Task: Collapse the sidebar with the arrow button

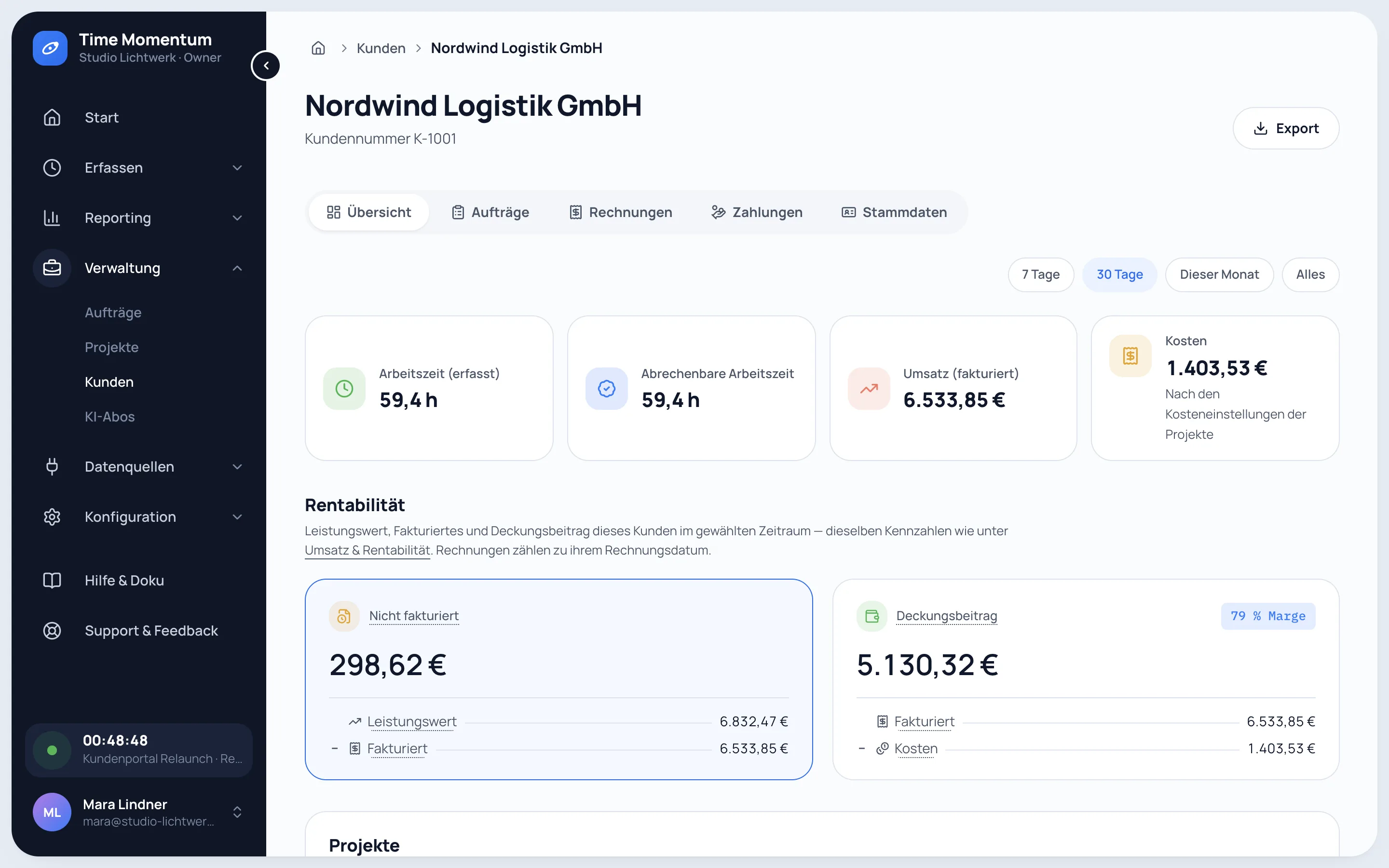Action: point(266,66)
